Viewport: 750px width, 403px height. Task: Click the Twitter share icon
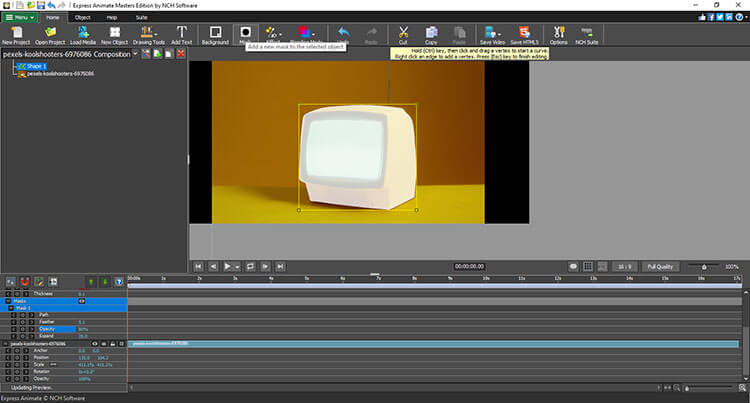point(720,17)
